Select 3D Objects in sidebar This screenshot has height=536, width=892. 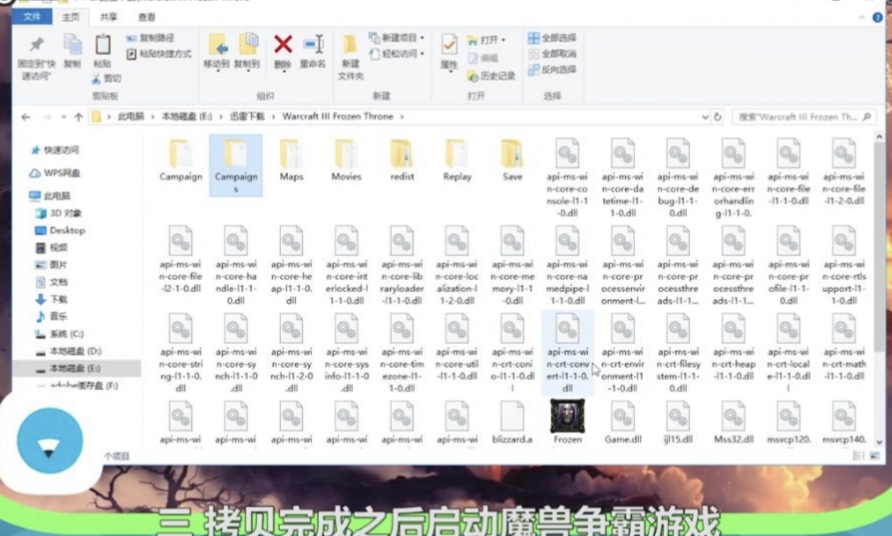coord(59,213)
